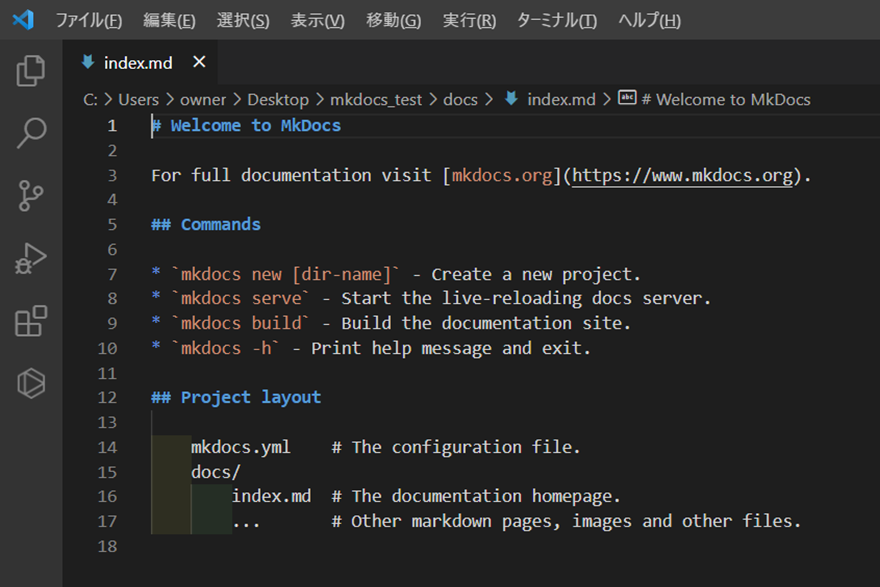Click the bottom activity bar play-shaped icon
Image resolution: width=880 pixels, height=587 pixels.
31,383
